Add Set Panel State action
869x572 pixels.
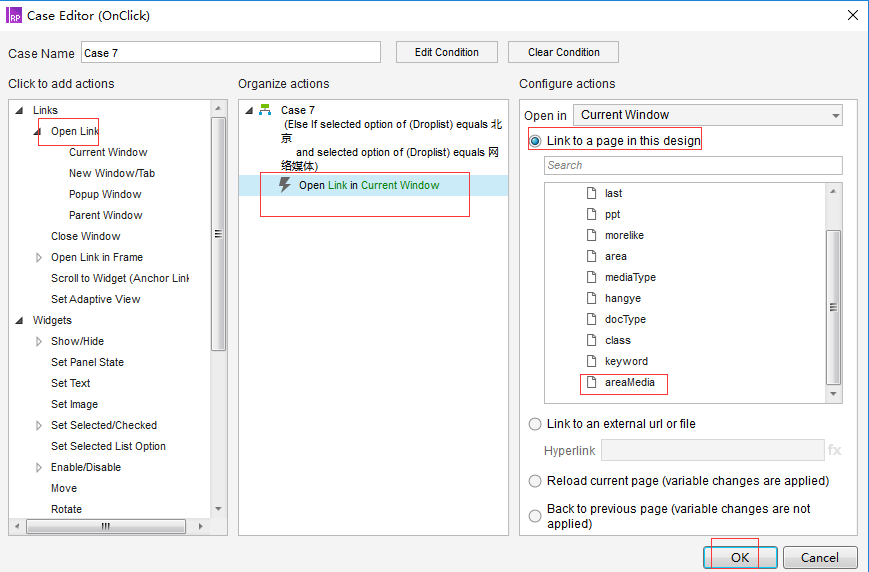point(87,362)
